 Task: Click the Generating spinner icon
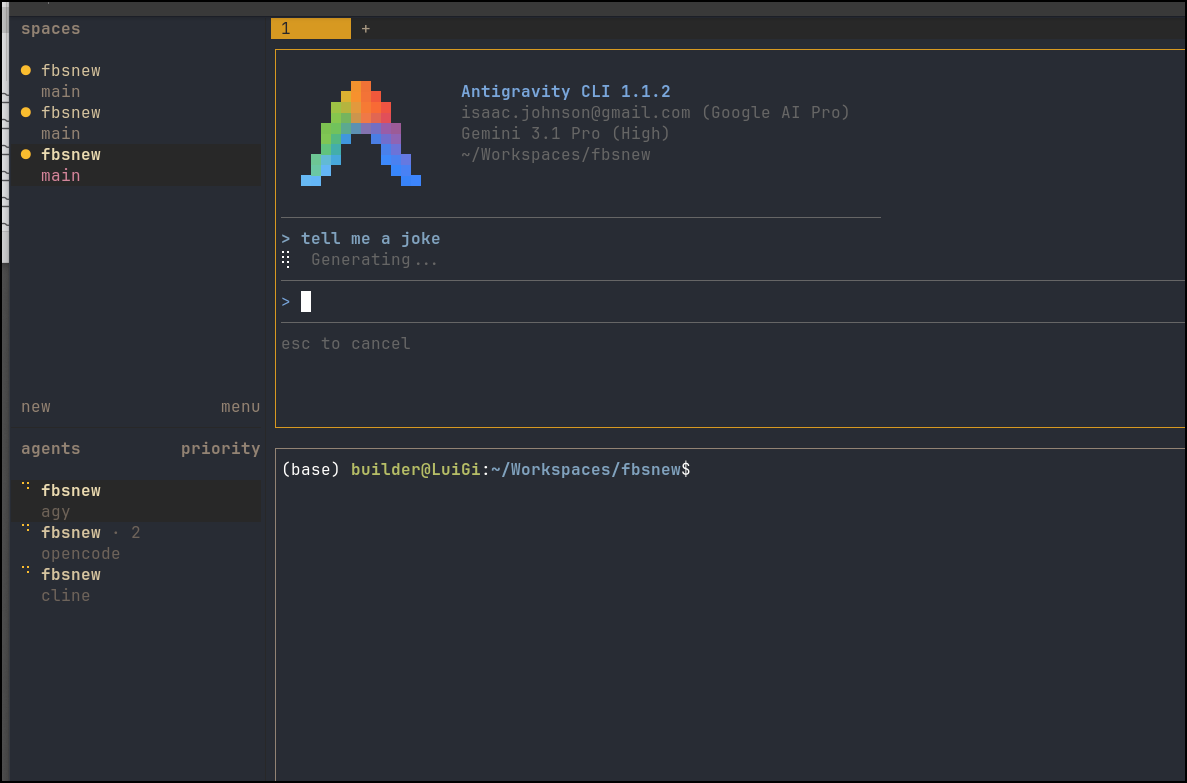pos(286,260)
